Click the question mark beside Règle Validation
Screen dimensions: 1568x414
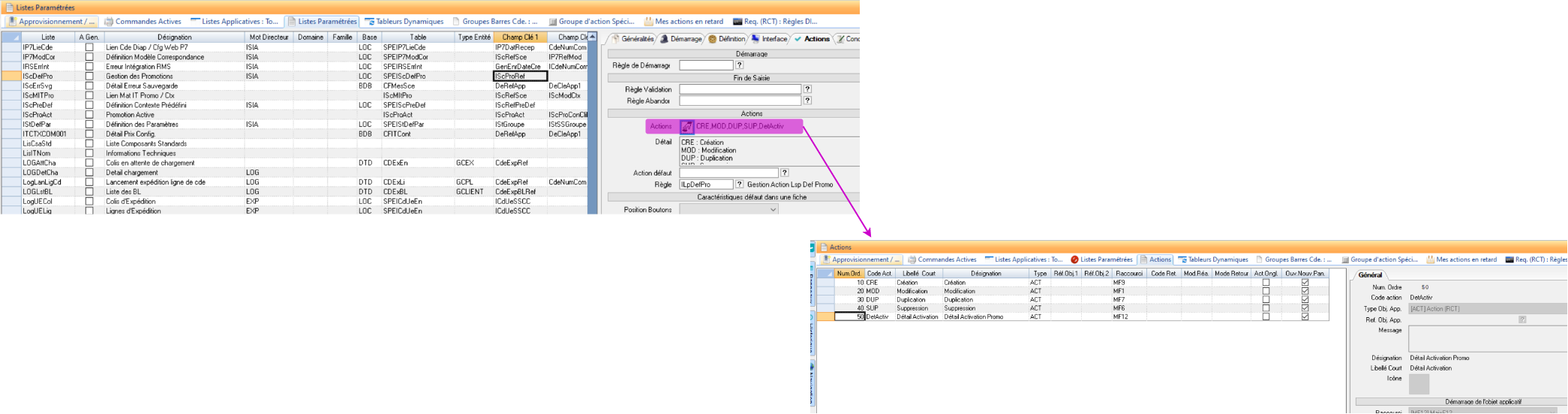[807, 89]
